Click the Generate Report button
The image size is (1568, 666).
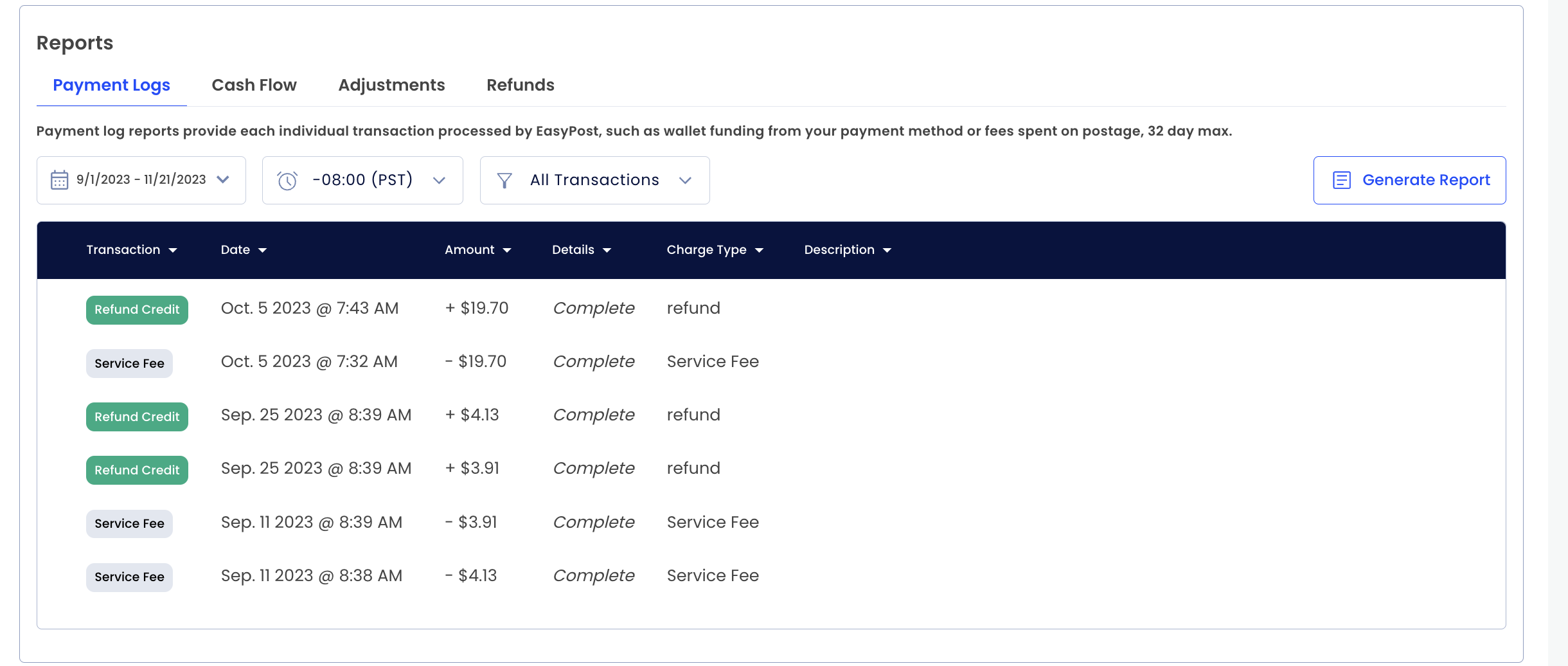[x=1409, y=180]
